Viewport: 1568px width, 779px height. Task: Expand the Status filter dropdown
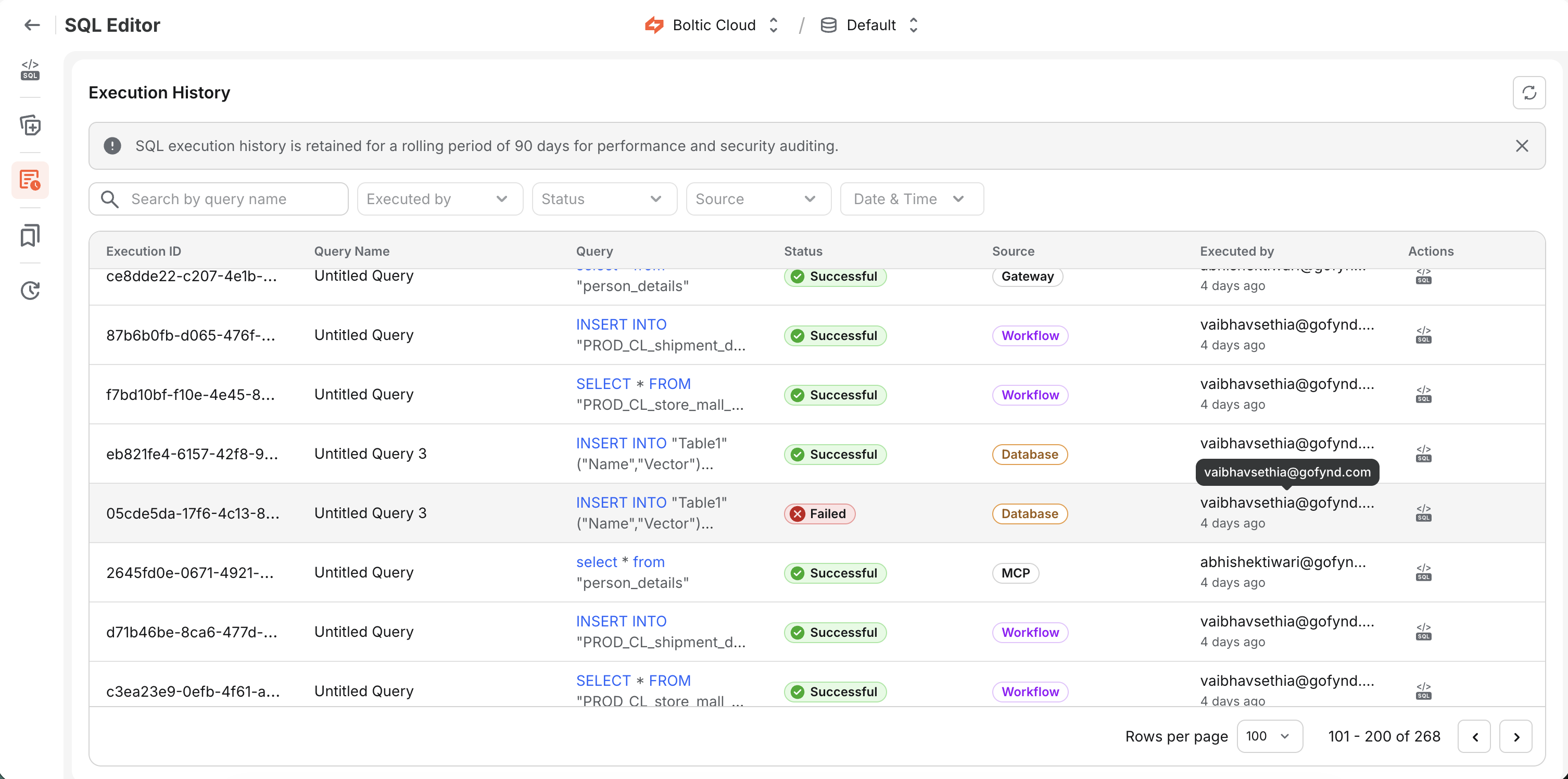pos(604,198)
